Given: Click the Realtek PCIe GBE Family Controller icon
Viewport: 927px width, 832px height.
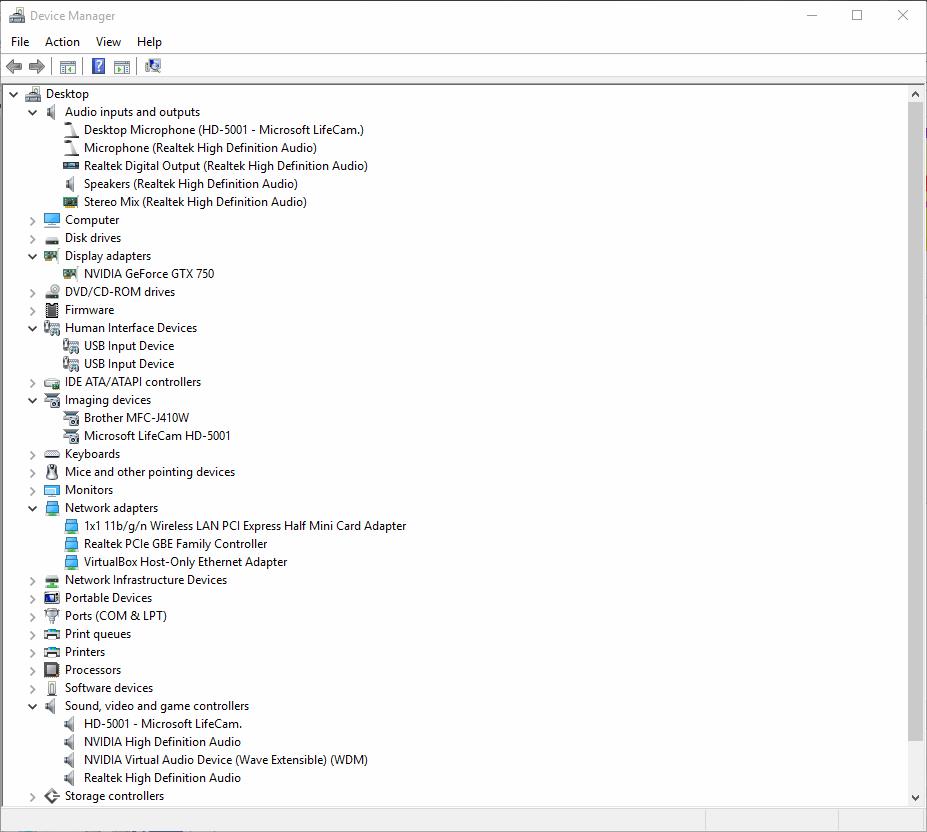Looking at the screenshot, I should pos(71,544).
